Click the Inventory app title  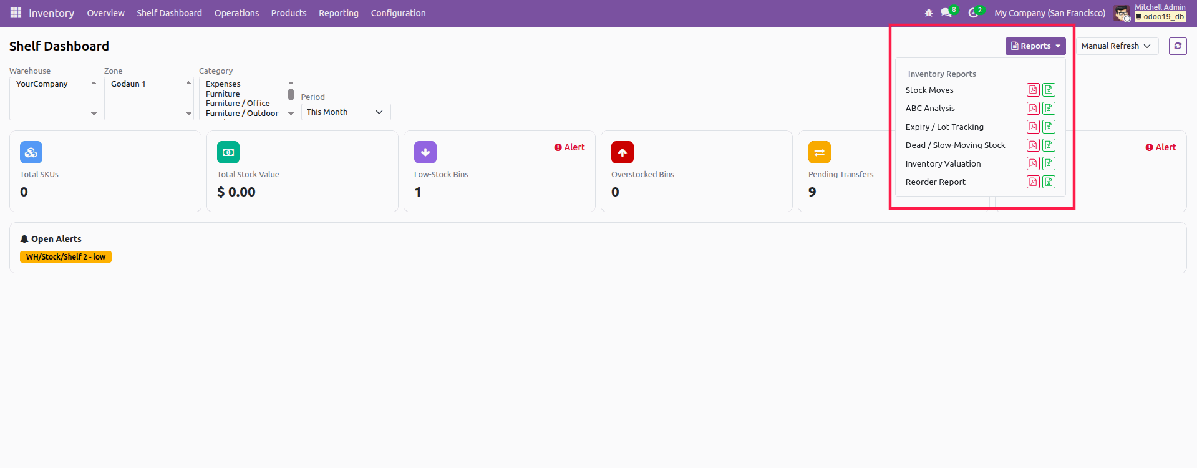(51, 13)
